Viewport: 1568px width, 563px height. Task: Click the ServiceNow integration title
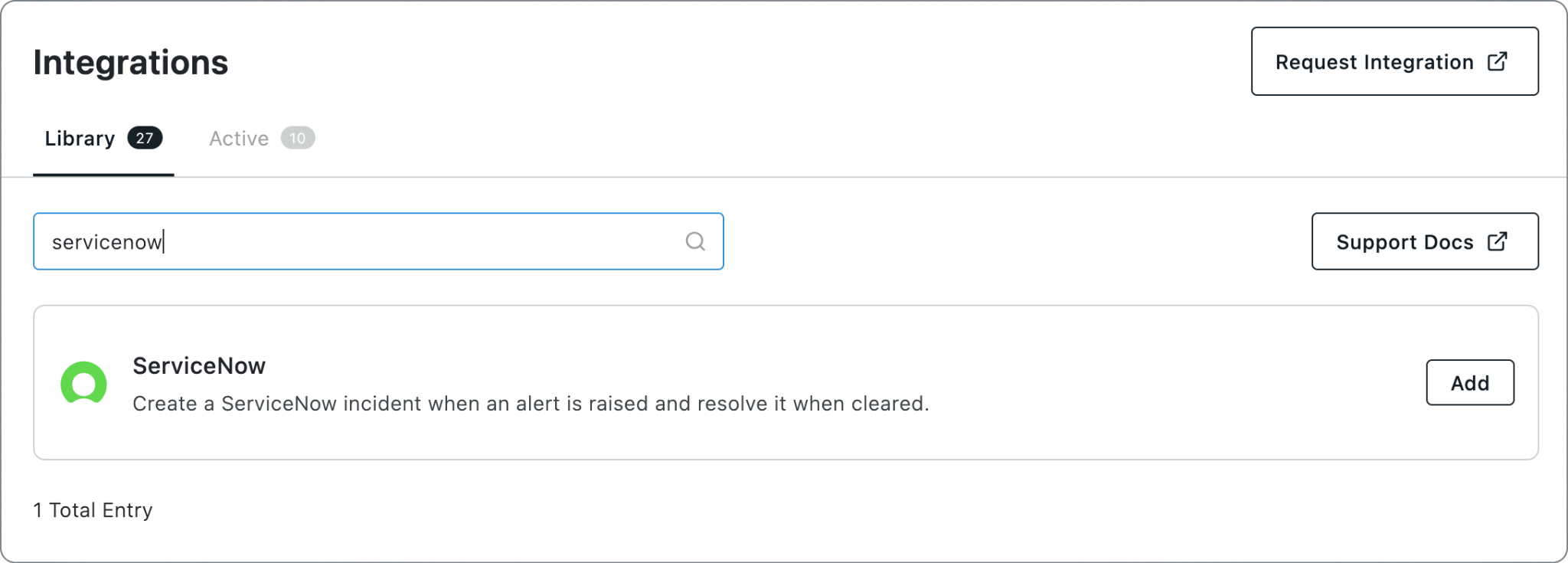pos(199,366)
